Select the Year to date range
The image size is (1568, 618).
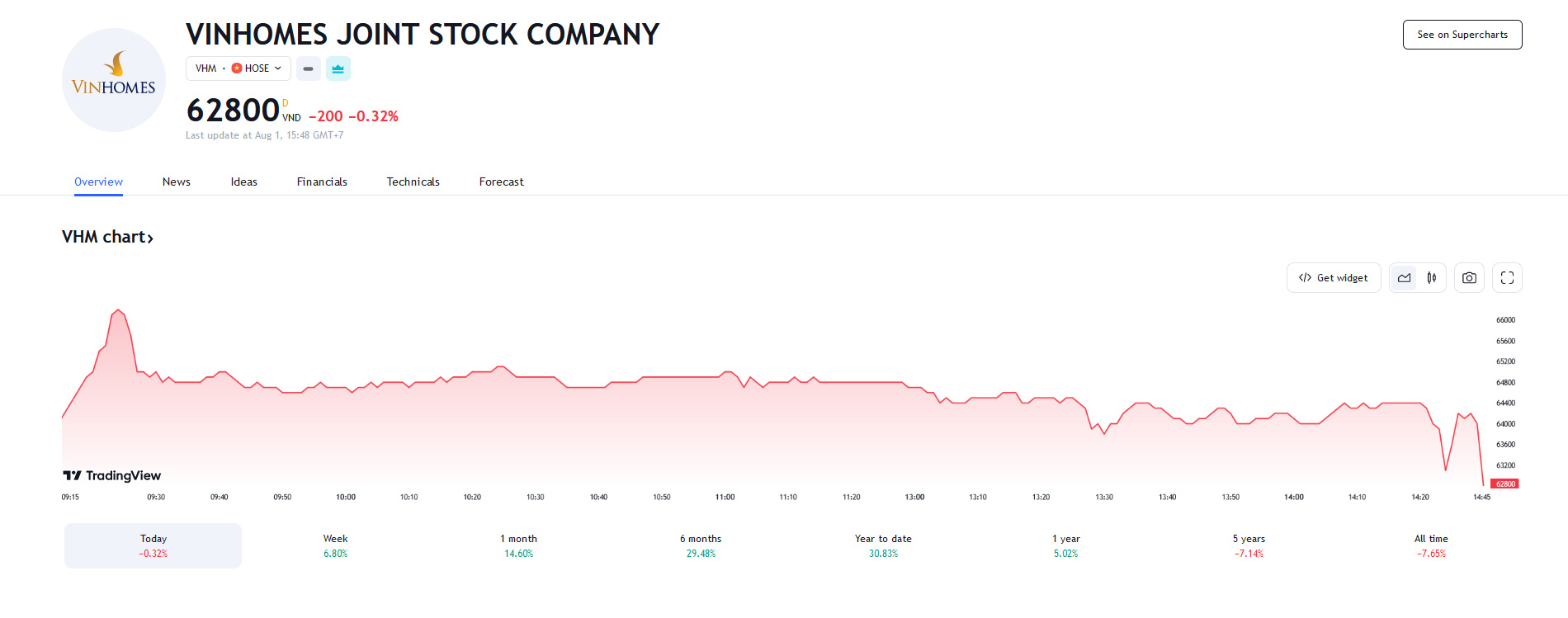(x=883, y=545)
